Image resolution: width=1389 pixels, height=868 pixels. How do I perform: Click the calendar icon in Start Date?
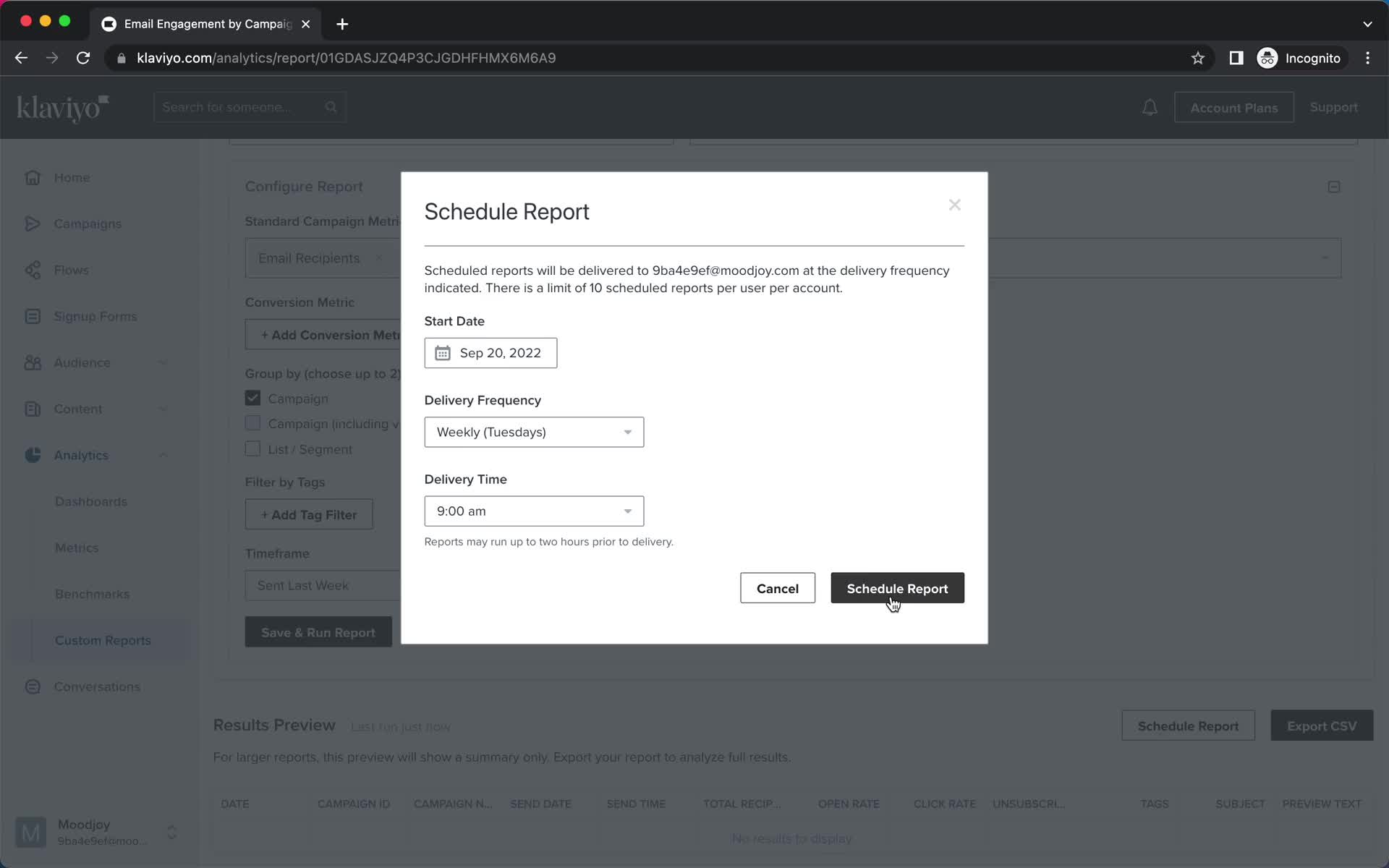(442, 353)
